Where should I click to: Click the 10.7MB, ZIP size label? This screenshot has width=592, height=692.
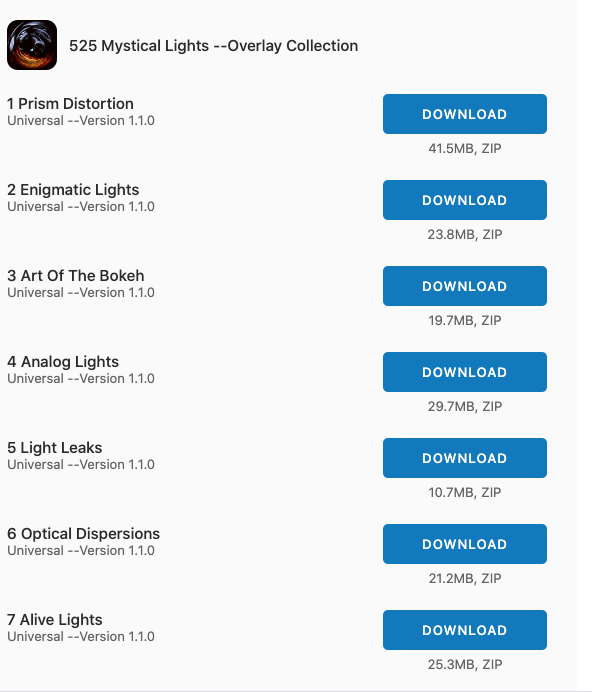click(464, 493)
